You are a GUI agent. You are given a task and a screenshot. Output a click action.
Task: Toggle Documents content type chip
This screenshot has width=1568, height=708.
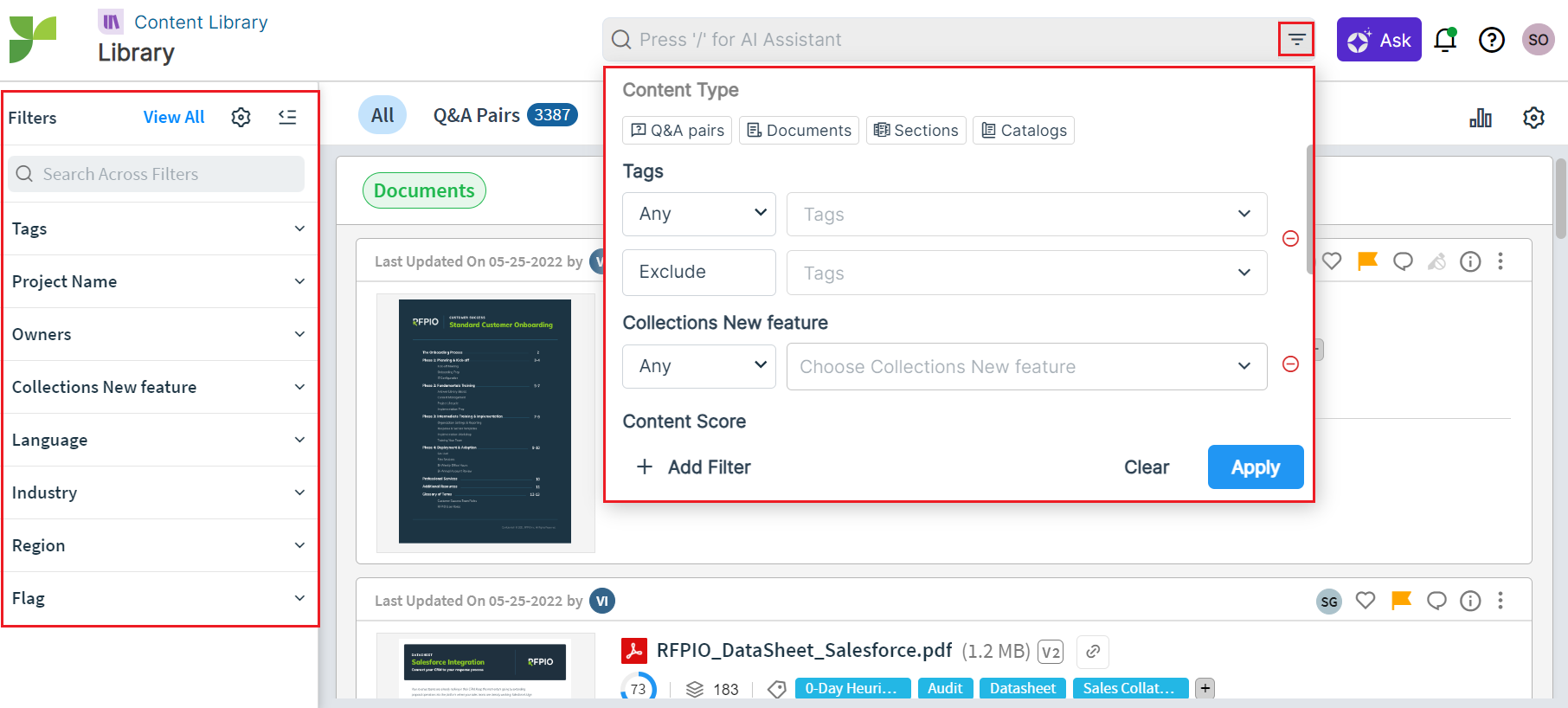click(x=799, y=130)
